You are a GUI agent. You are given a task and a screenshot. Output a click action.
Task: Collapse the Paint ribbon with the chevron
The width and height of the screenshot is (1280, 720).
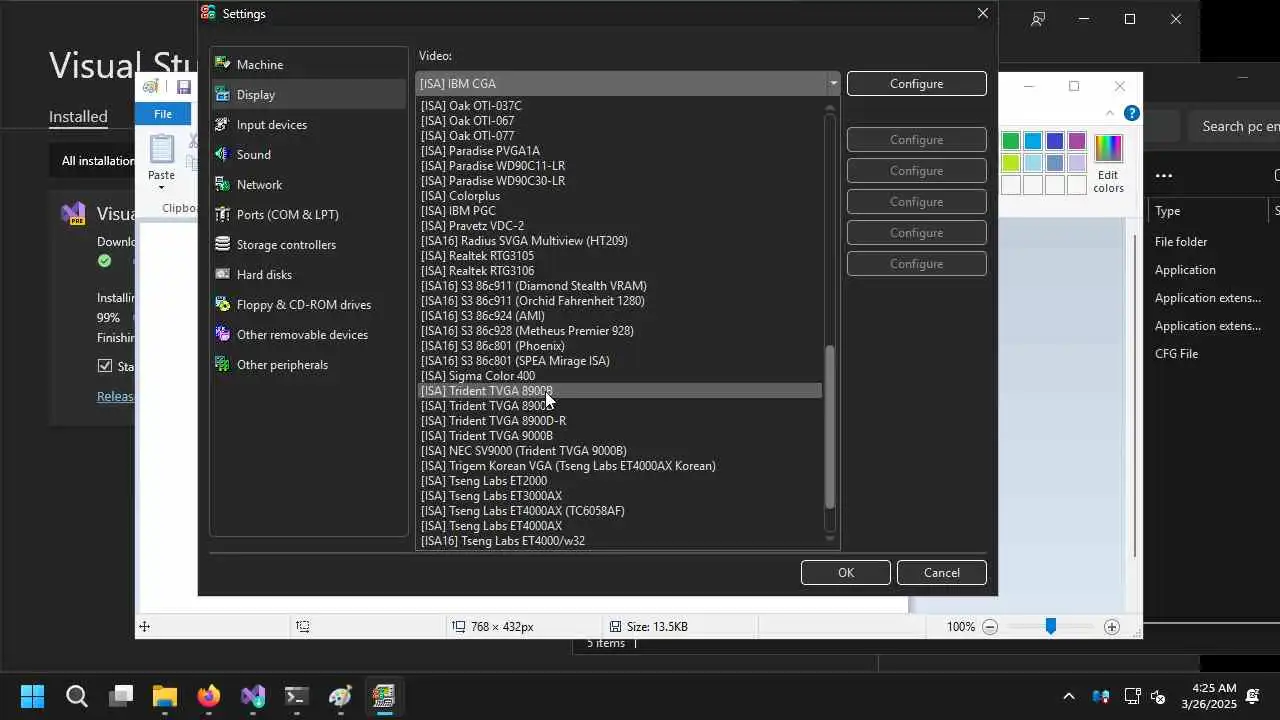(x=1109, y=113)
